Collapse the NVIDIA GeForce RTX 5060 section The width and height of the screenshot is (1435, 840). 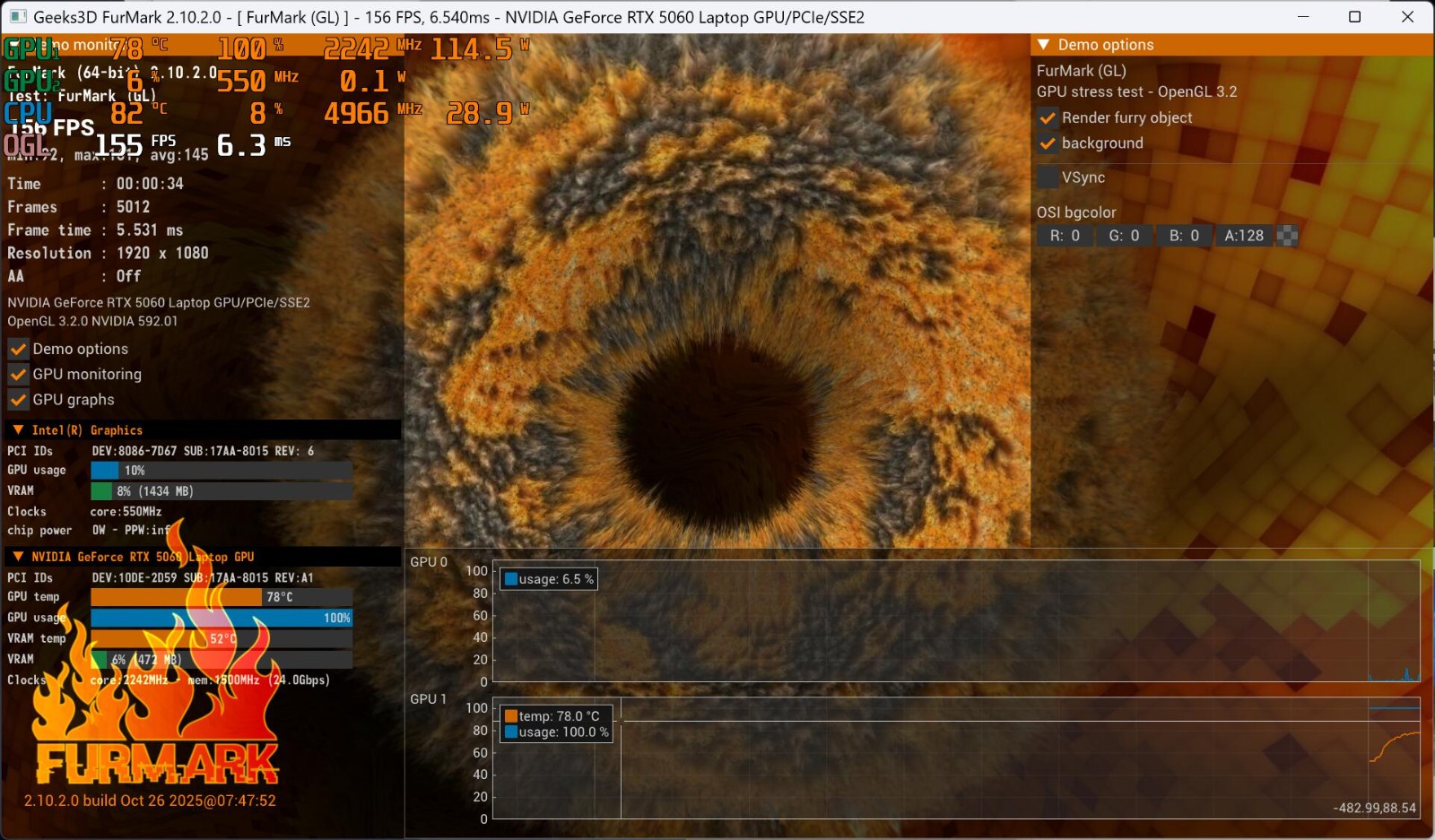[x=18, y=557]
